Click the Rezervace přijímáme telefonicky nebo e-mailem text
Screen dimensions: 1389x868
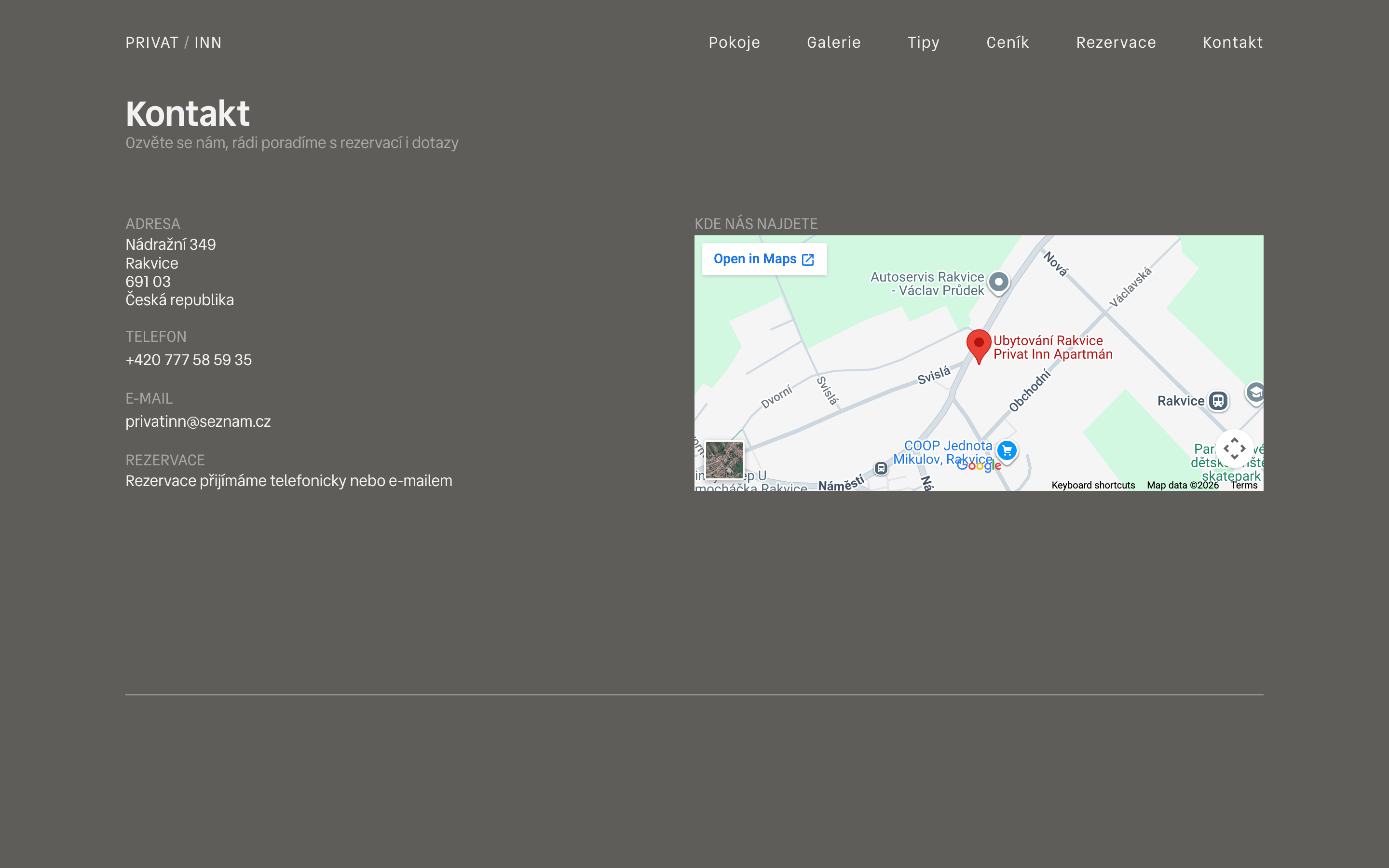[289, 481]
